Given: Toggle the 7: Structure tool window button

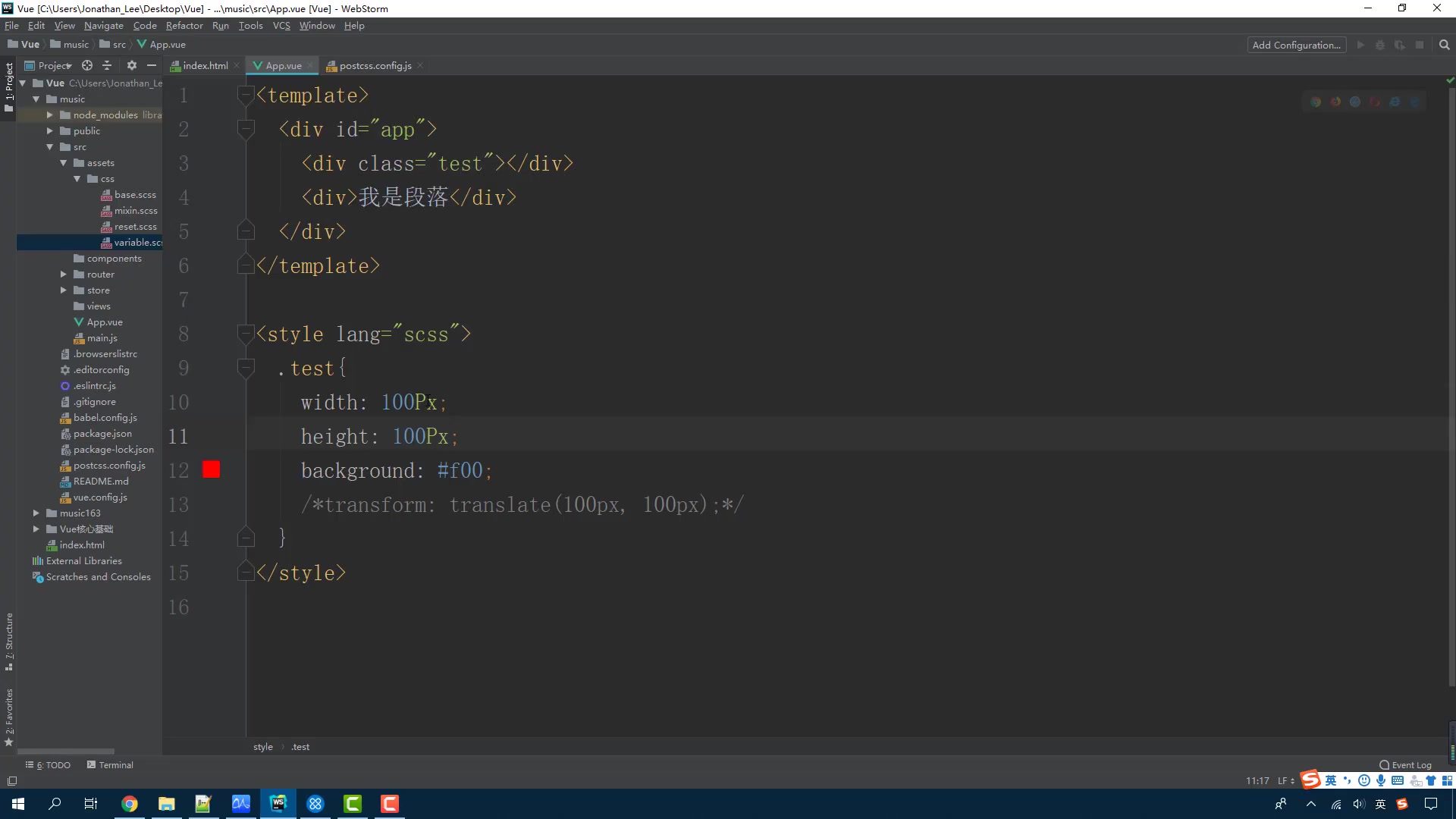Looking at the screenshot, I should [x=9, y=642].
